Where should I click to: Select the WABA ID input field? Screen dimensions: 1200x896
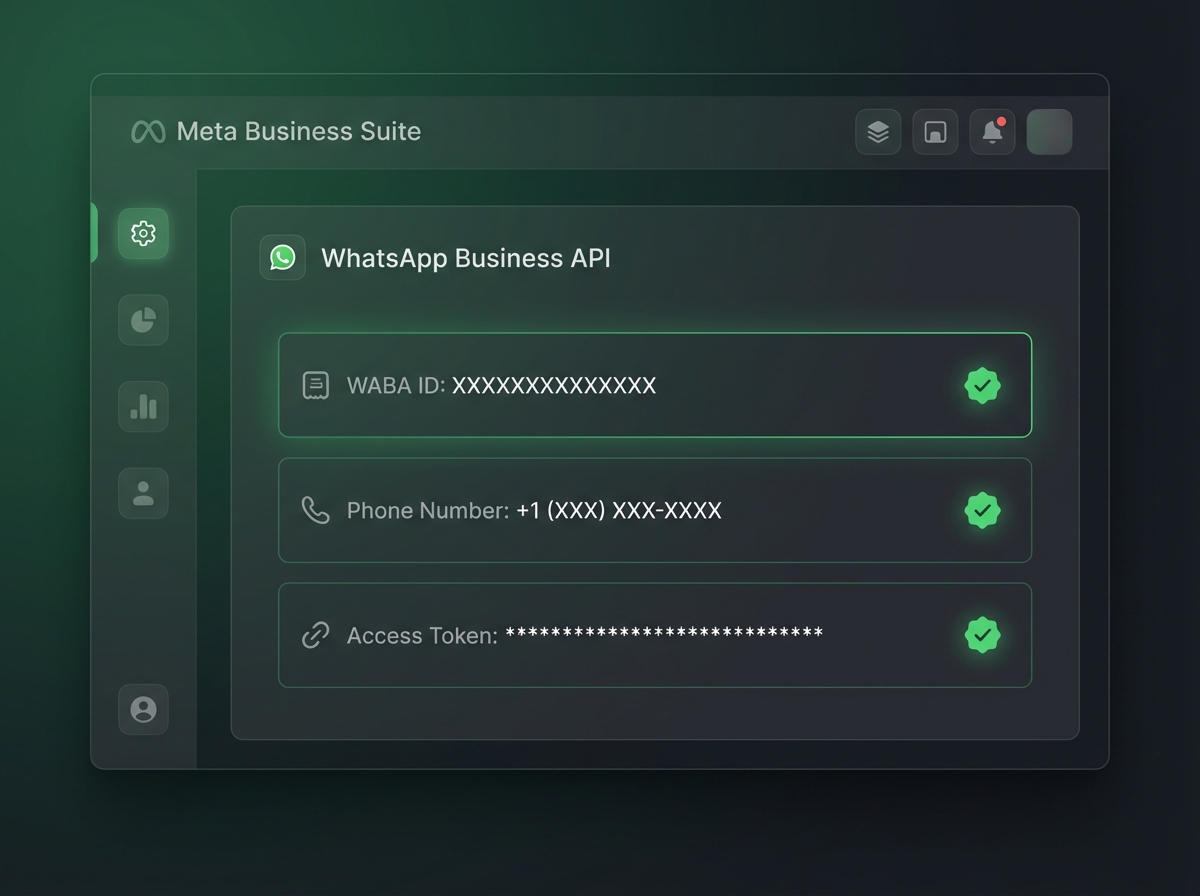(x=655, y=385)
